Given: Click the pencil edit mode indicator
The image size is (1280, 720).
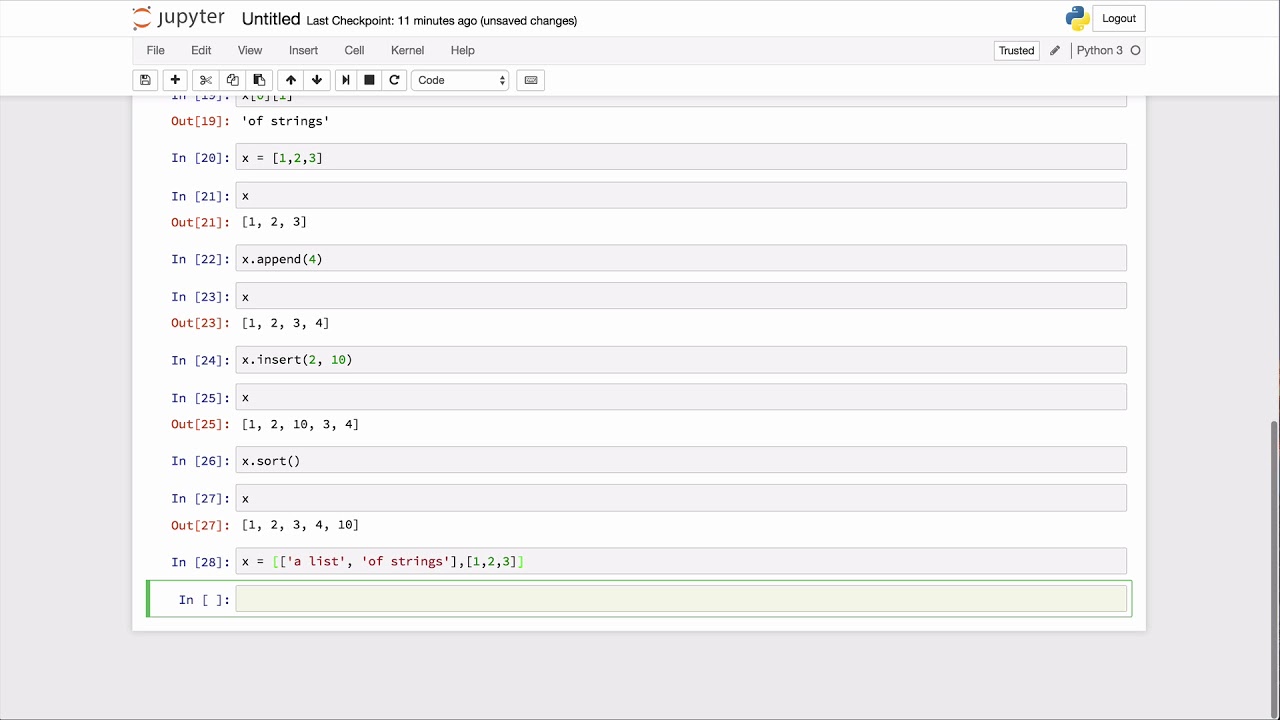Looking at the screenshot, I should (x=1054, y=51).
